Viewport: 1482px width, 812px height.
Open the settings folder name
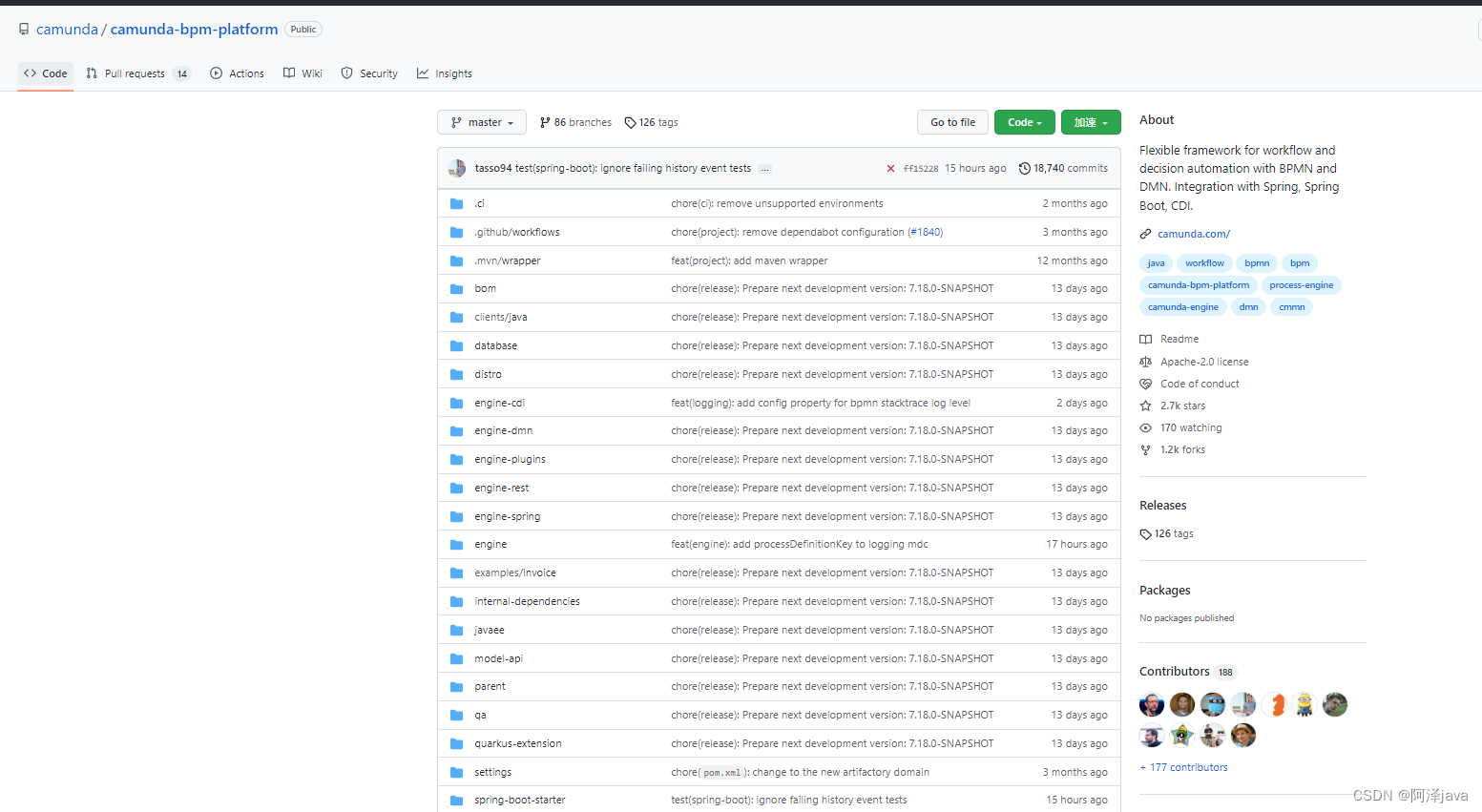click(x=492, y=772)
